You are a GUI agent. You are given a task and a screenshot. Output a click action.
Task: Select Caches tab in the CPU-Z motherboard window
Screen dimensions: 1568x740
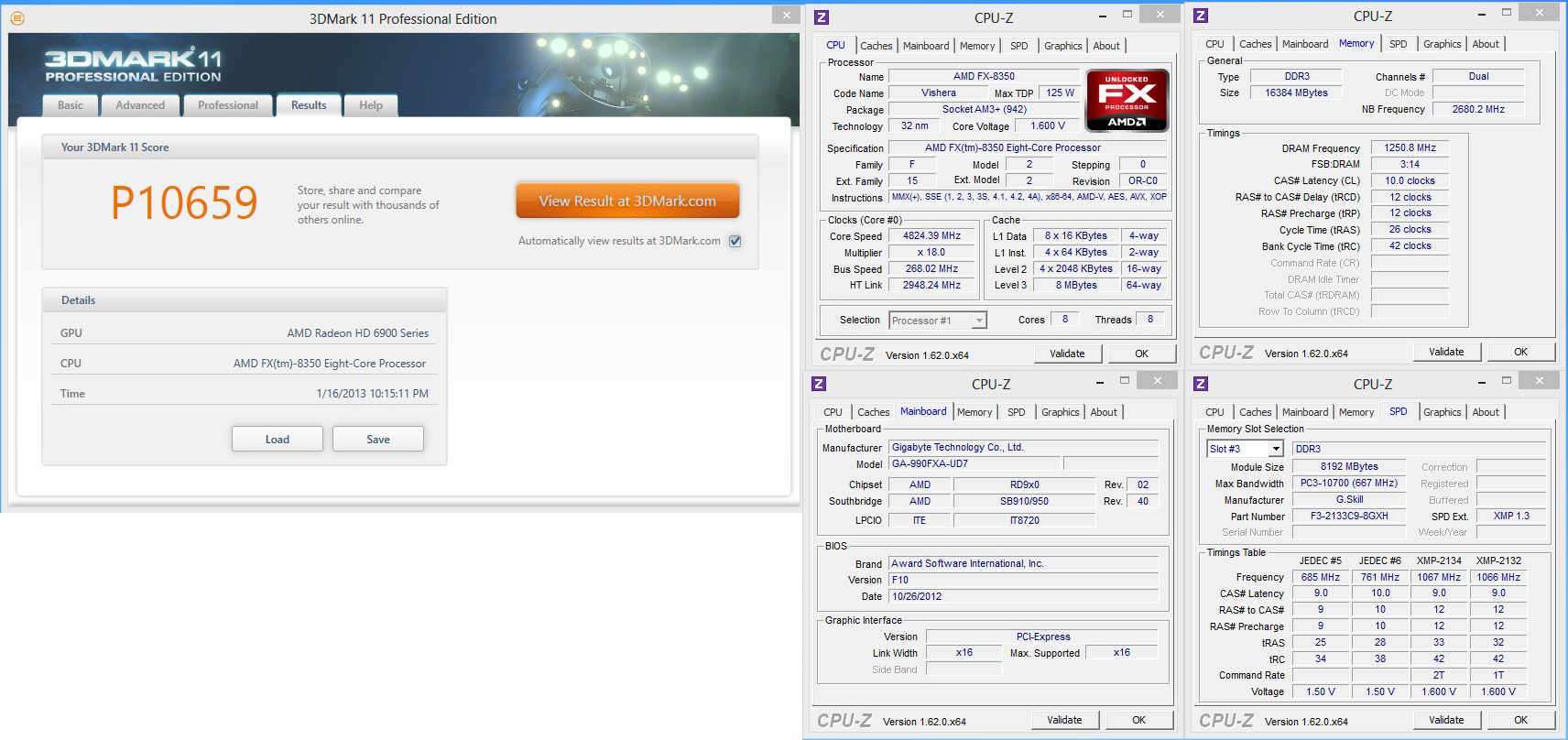(x=873, y=412)
